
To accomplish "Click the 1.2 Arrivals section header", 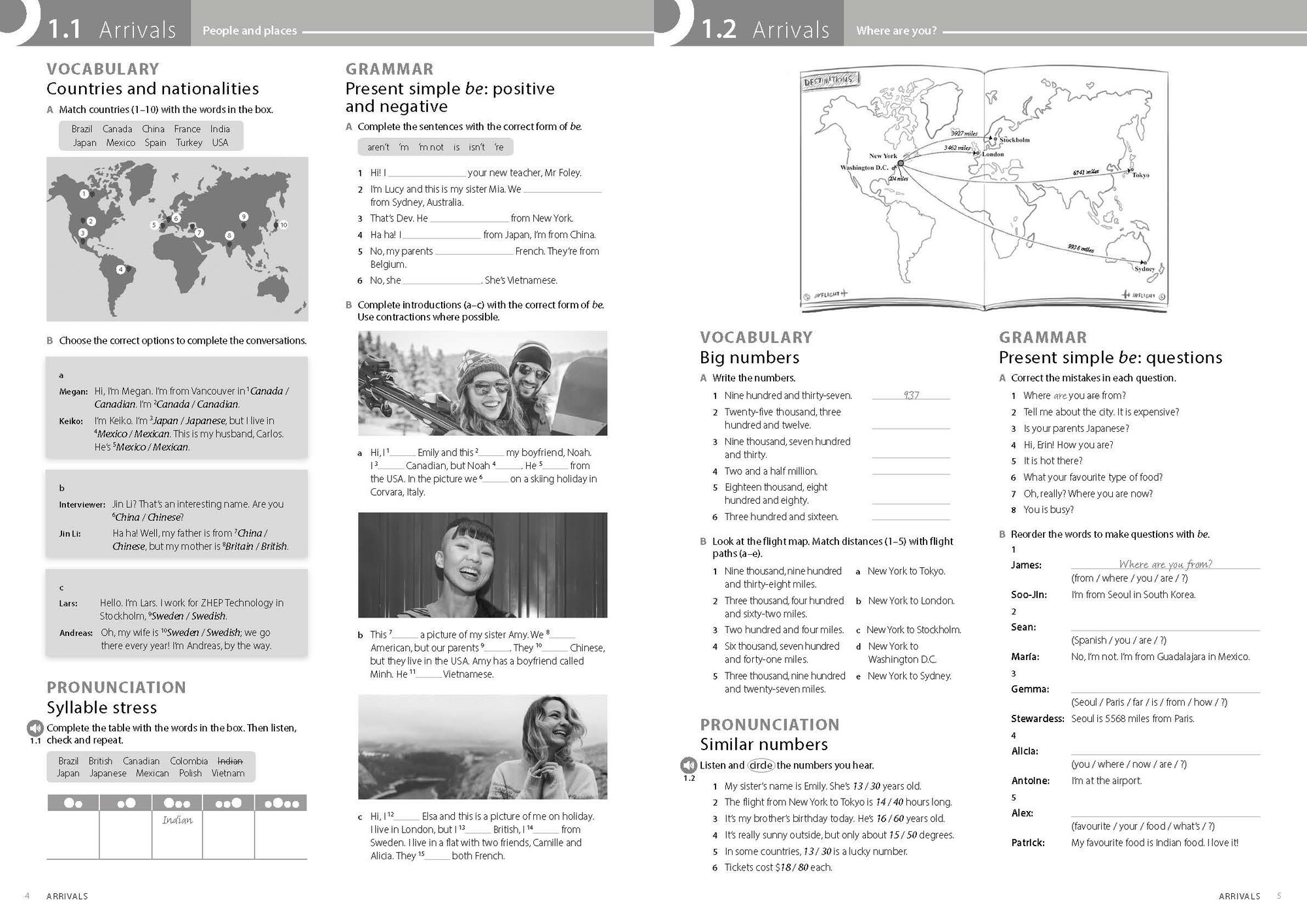I will (765, 29).
